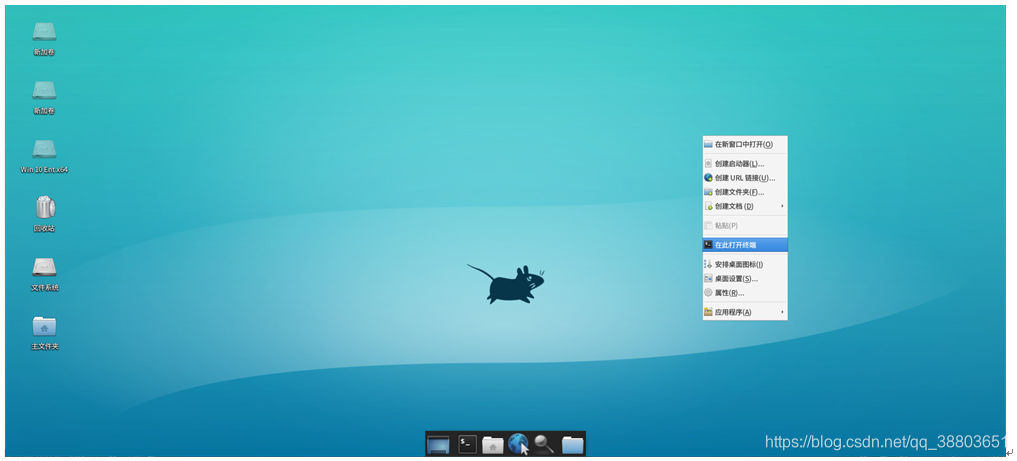Launch the terminal emulator from the dock
Image resolution: width=1017 pixels, height=461 pixels.
tap(466, 444)
